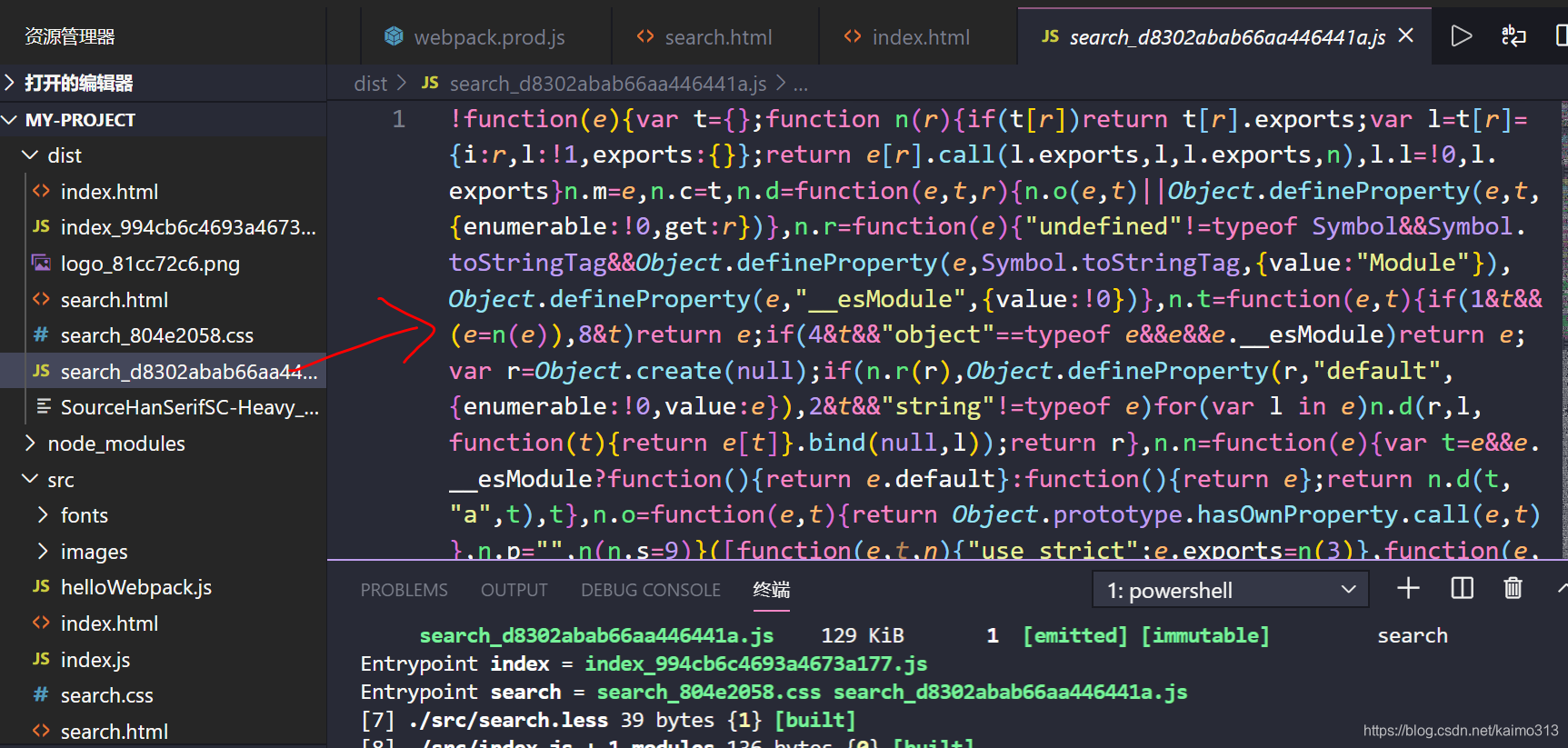Click index_994cb6c4693a4673a177.js link in terminal
Screen dimensions: 1568x748
click(756, 663)
